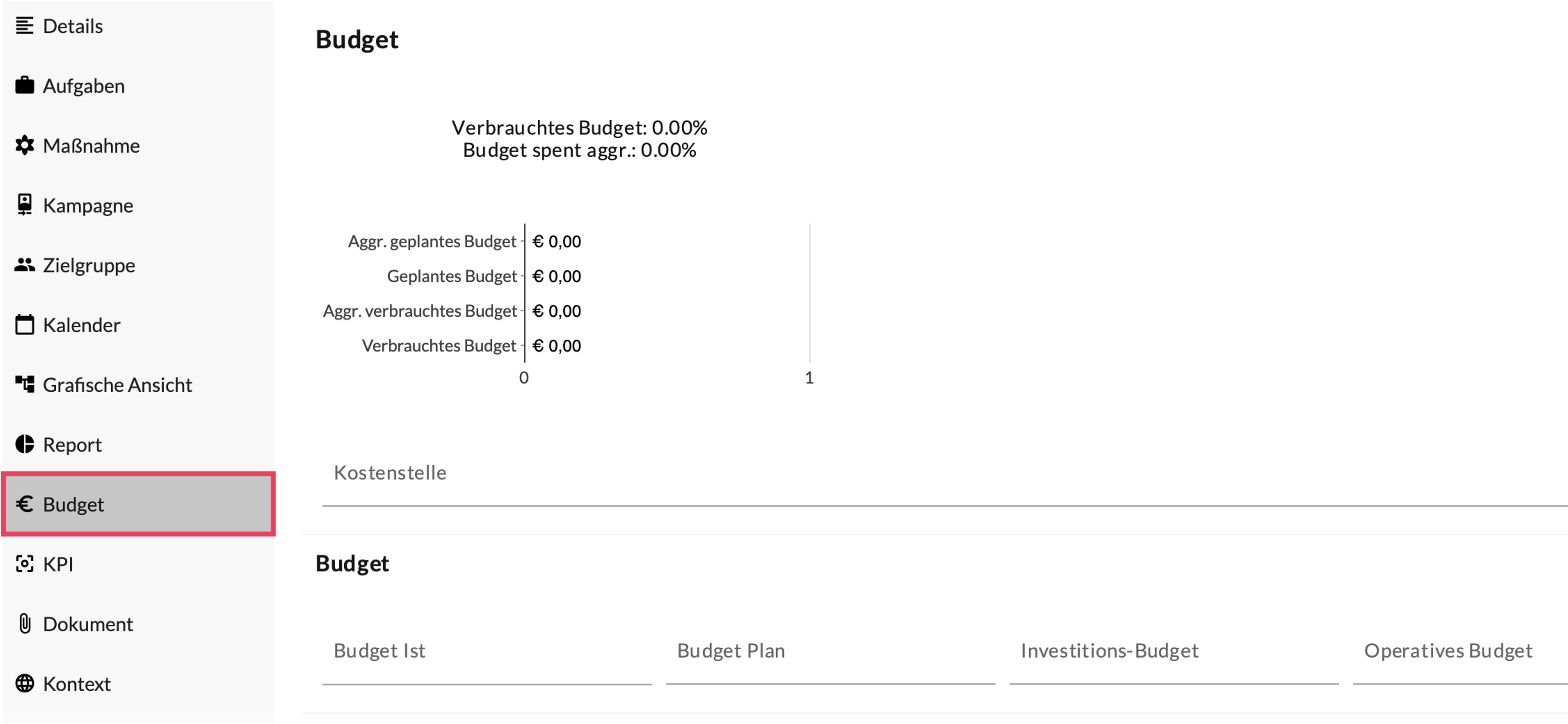
Task: Click the Euro icon beside Budget
Action: (x=24, y=504)
